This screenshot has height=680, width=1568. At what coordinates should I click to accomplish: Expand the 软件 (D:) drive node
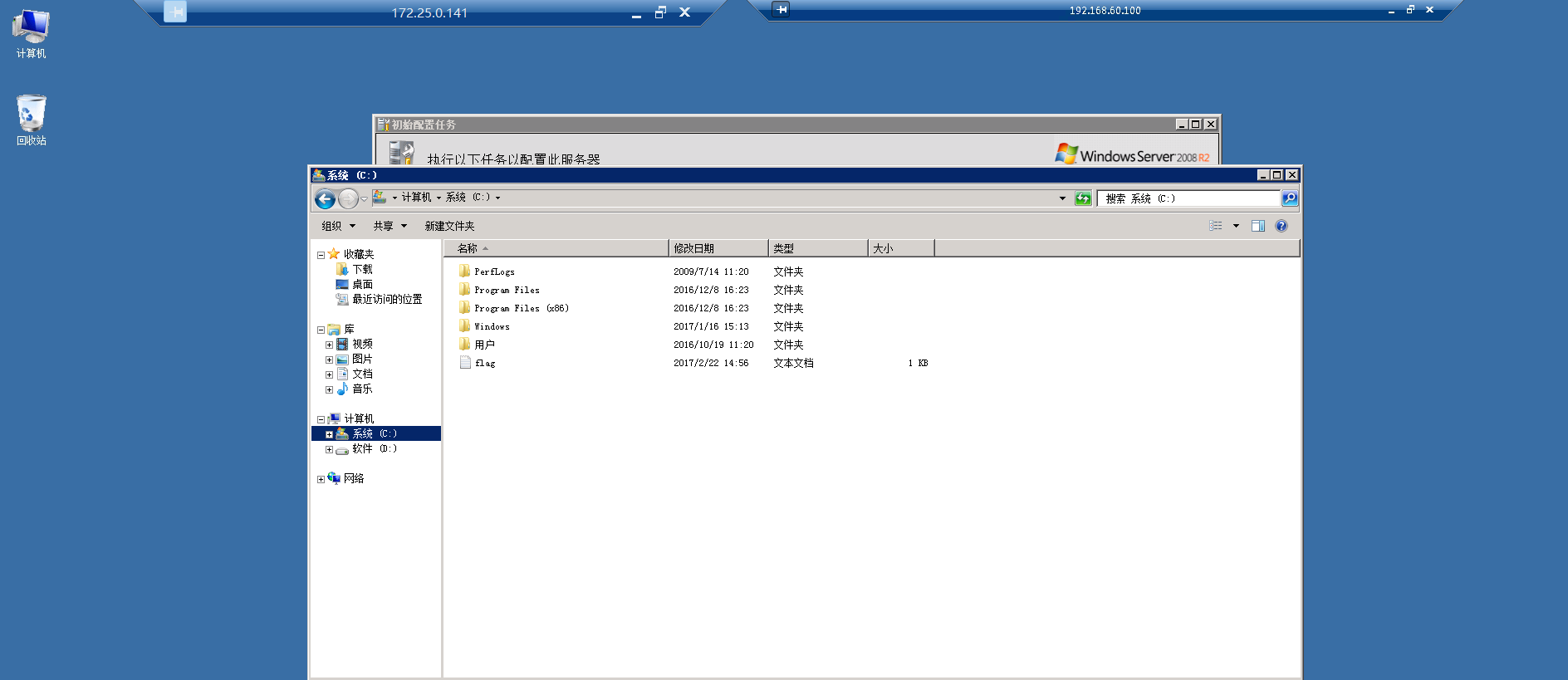point(329,449)
